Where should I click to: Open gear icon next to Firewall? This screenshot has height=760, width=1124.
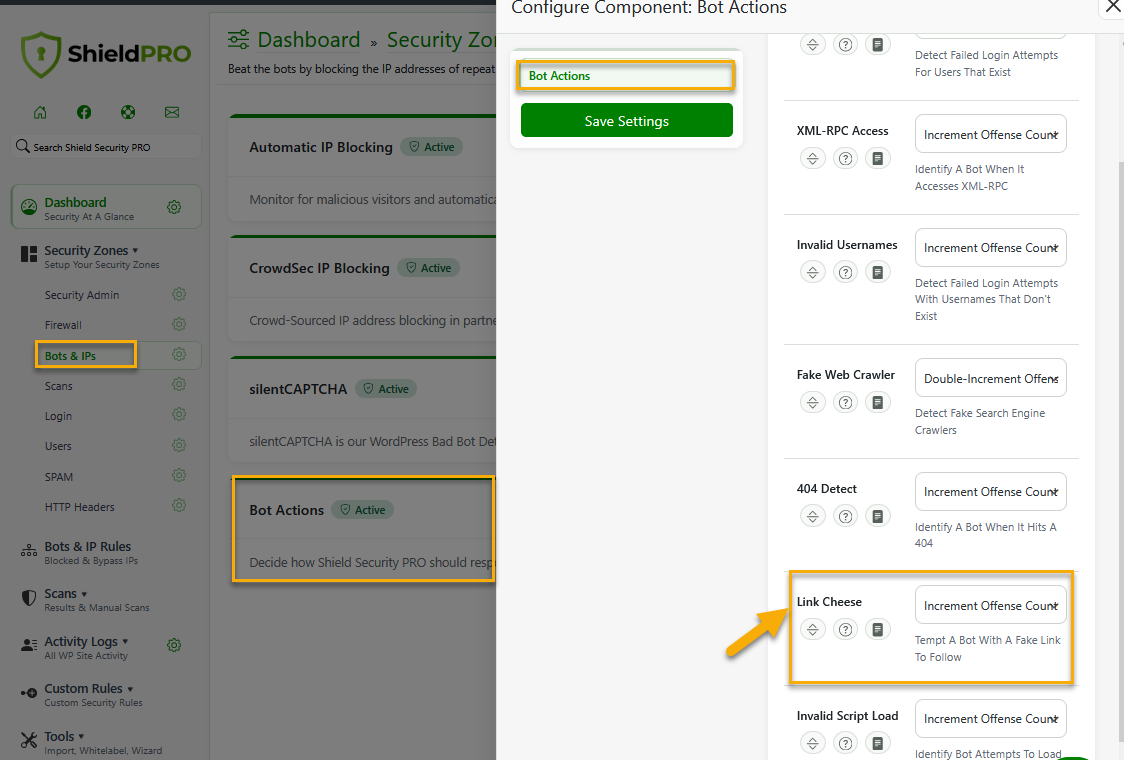pos(179,324)
